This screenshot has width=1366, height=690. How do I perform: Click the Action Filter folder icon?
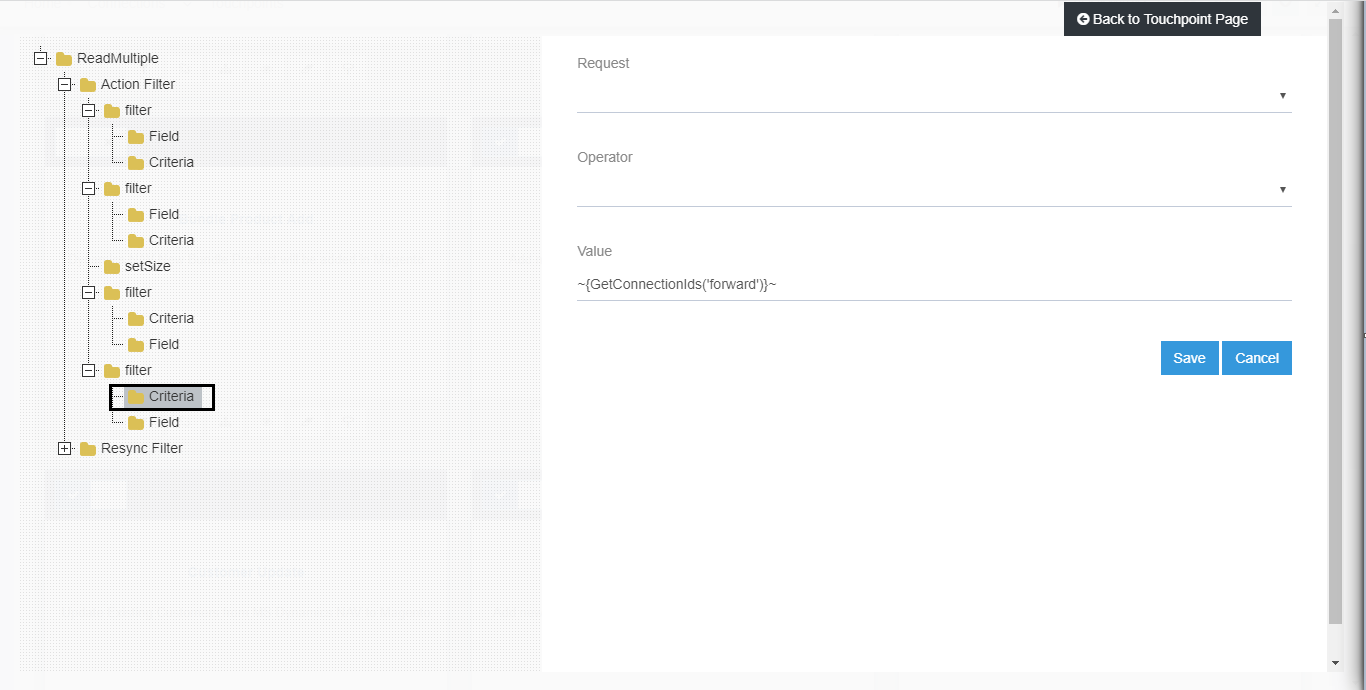point(87,84)
